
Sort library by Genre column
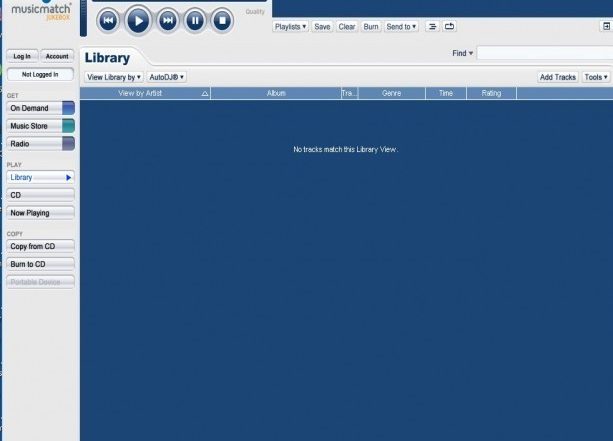(x=392, y=93)
